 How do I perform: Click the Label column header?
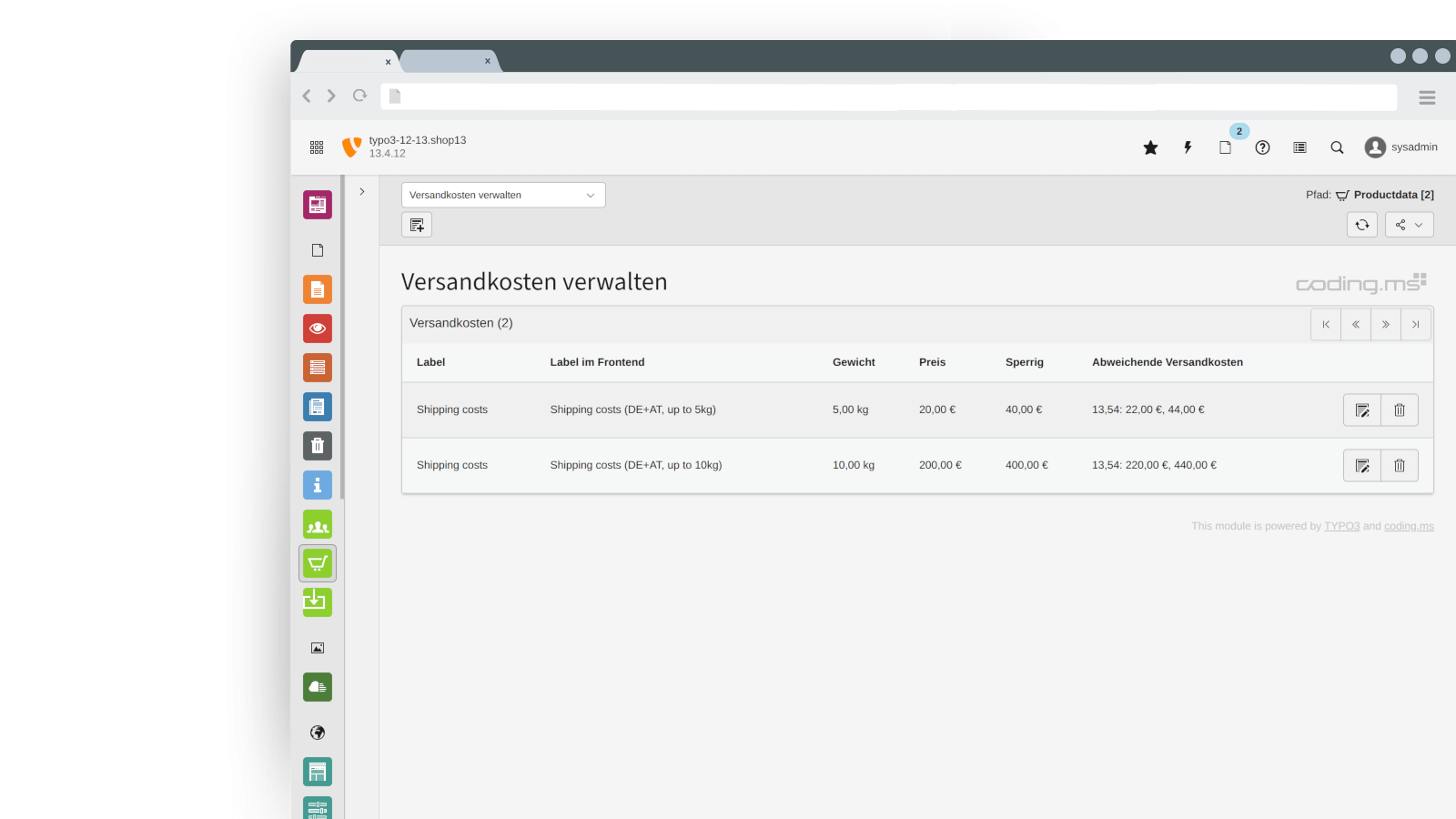pos(430,362)
